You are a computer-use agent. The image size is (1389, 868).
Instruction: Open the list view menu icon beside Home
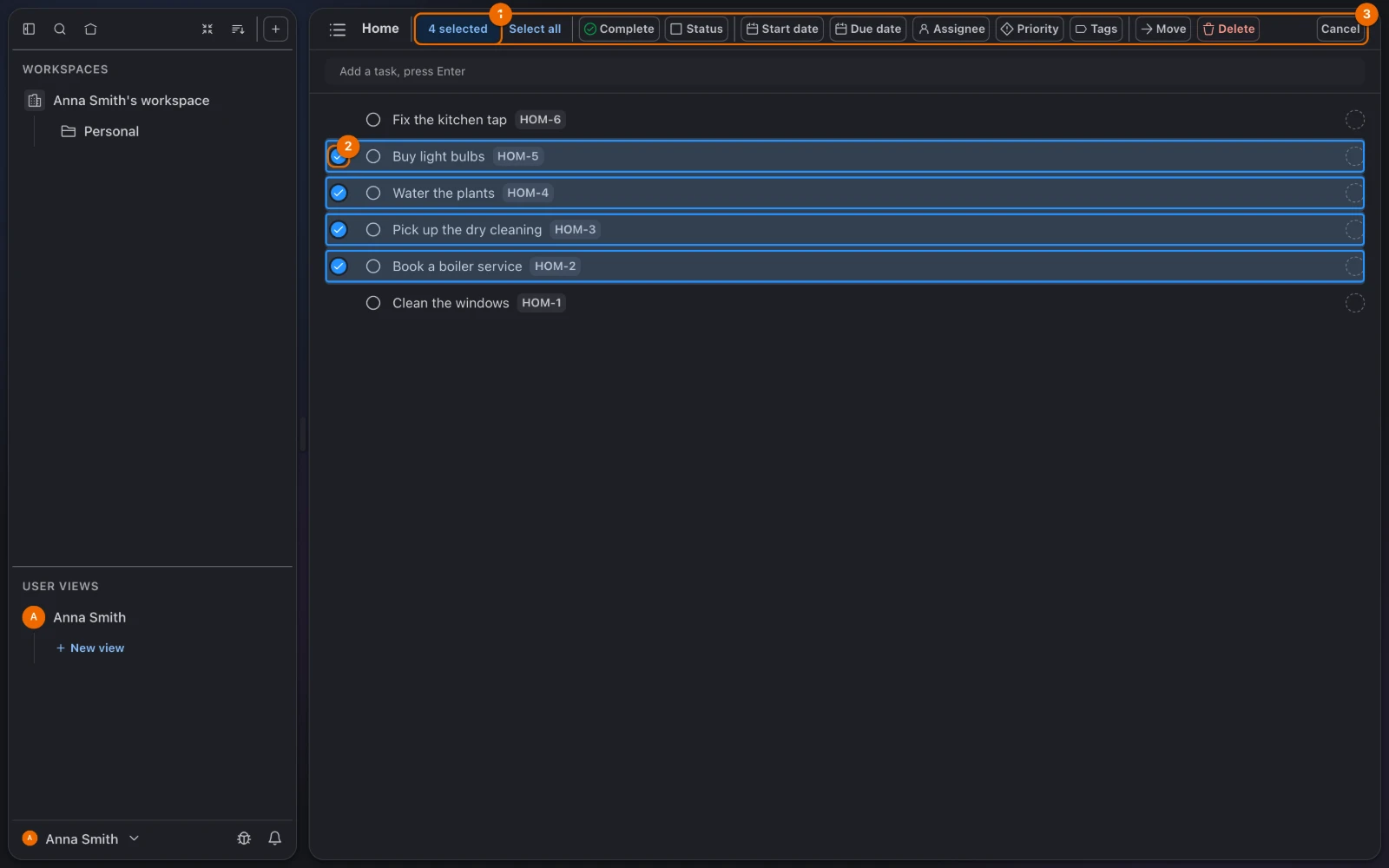338,30
